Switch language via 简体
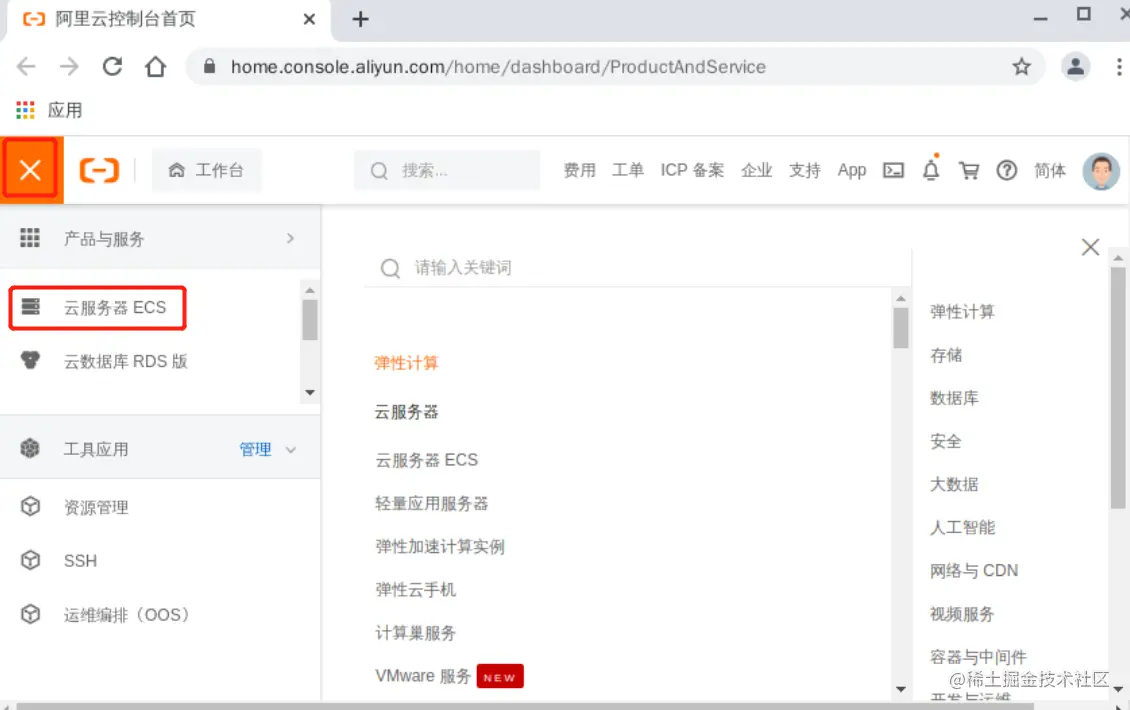1130x710 pixels. point(1050,170)
